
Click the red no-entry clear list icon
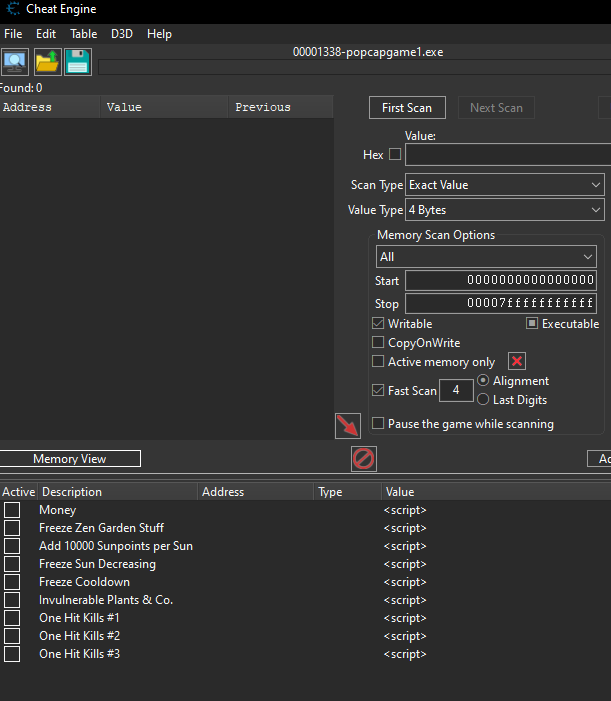click(363, 459)
